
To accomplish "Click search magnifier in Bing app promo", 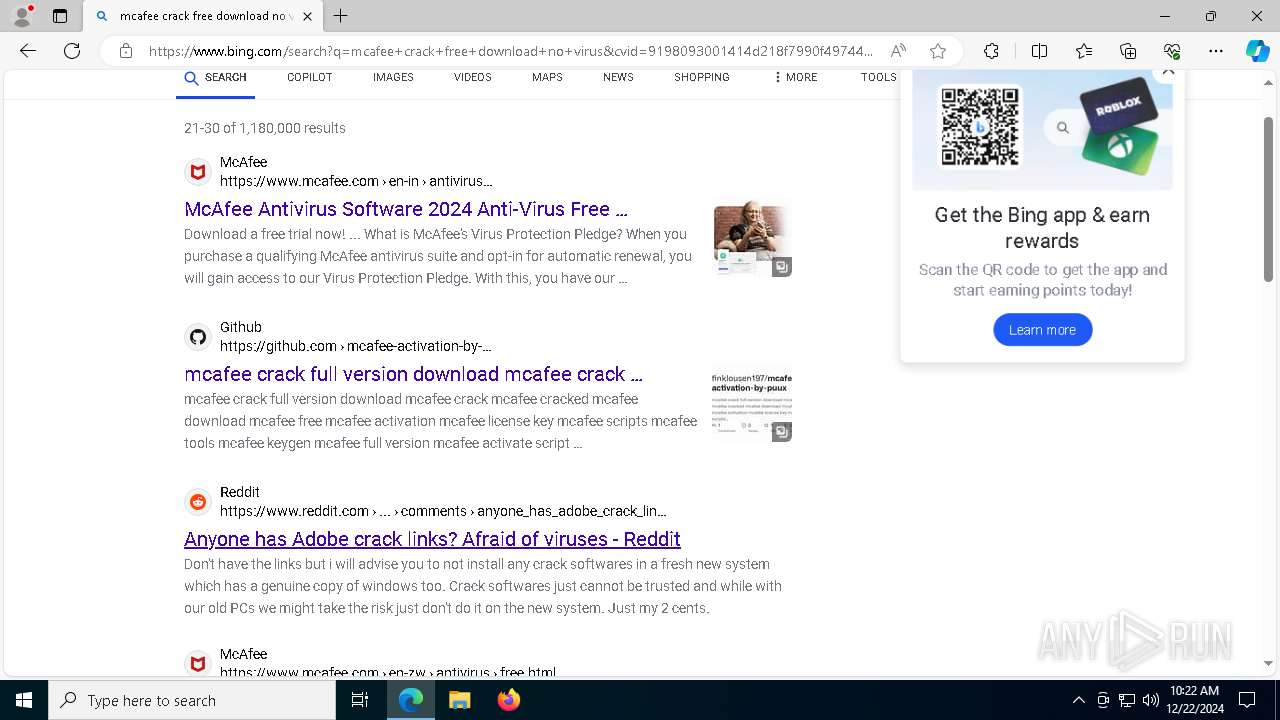I will [1063, 127].
